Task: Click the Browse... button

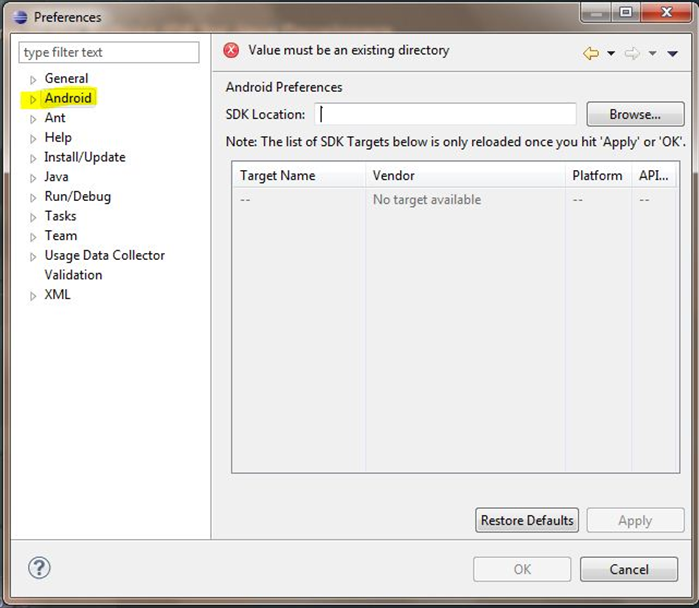Action: (x=635, y=114)
